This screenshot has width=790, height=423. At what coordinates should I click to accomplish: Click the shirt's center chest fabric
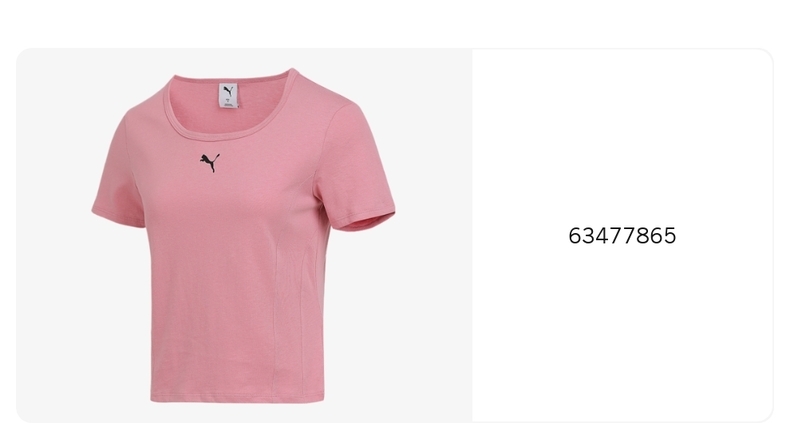227,212
